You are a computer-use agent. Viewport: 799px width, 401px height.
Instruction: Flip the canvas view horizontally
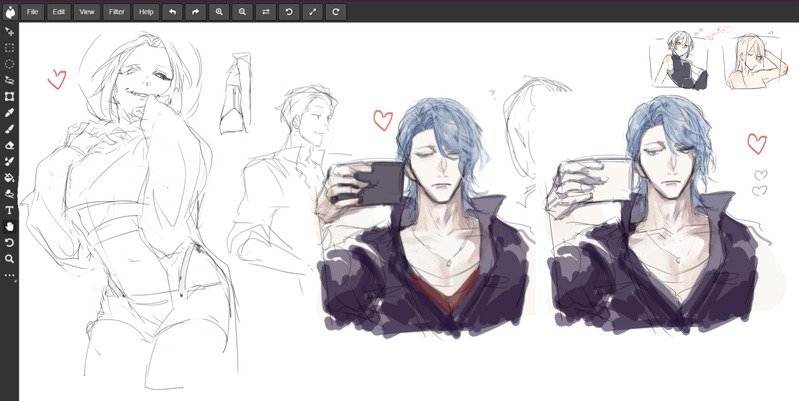265,12
